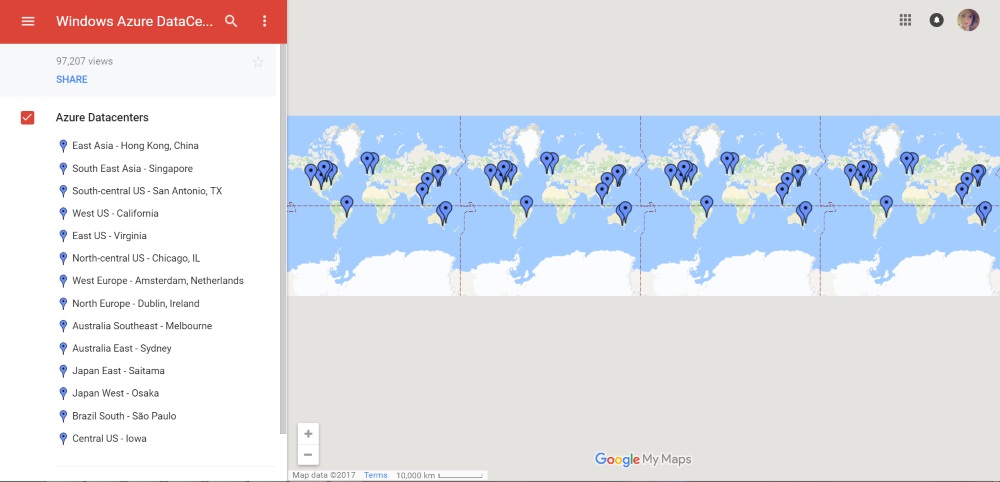1000x482 pixels.
Task: Zoom out on the map
Action: (x=308, y=455)
